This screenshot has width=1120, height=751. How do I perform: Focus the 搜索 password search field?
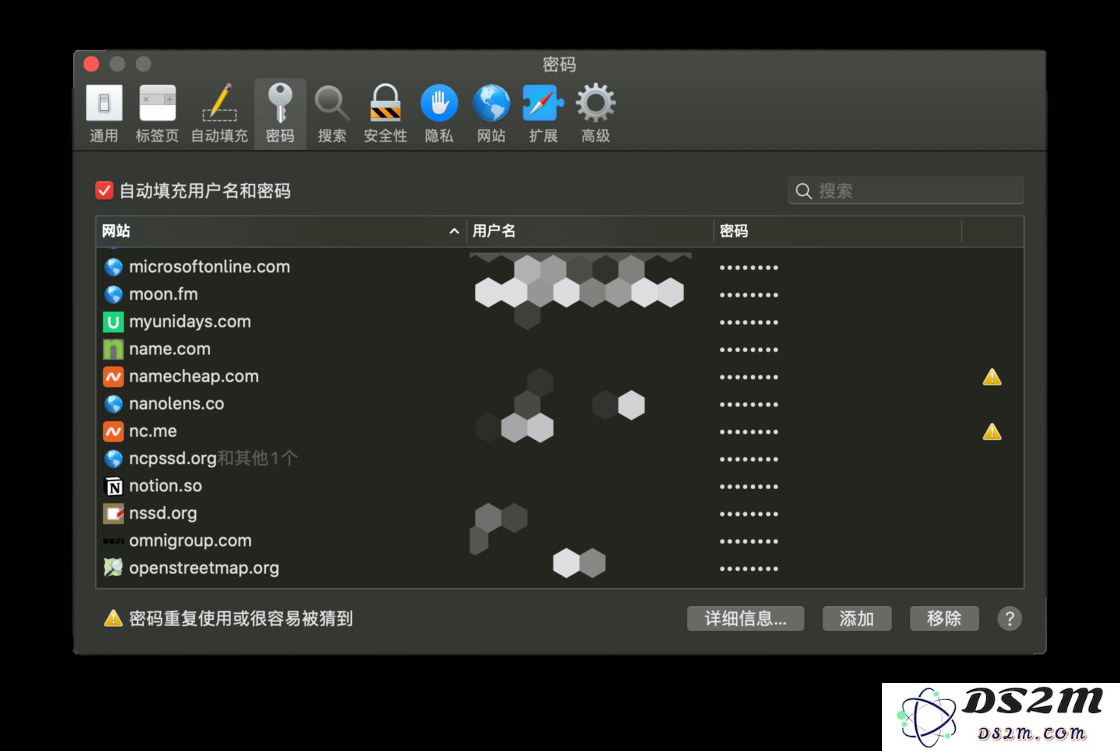click(x=906, y=191)
